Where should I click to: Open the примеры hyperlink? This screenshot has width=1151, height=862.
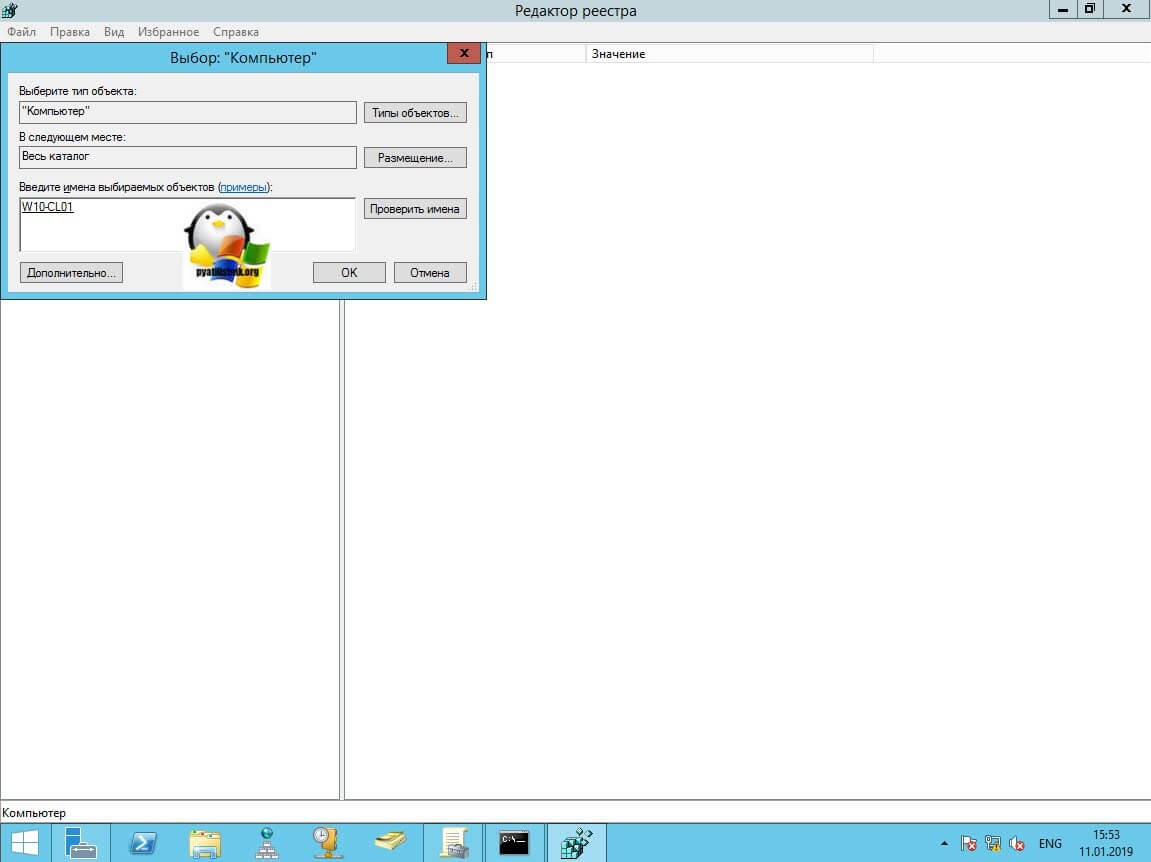click(x=244, y=187)
